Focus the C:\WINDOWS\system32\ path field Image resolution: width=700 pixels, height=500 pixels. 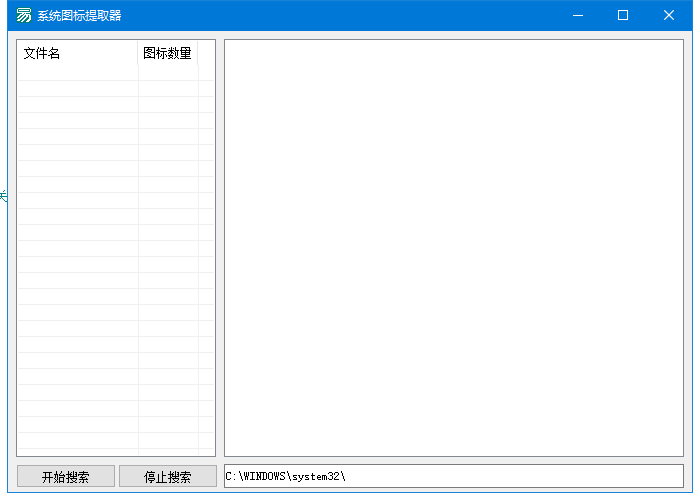coord(453,476)
